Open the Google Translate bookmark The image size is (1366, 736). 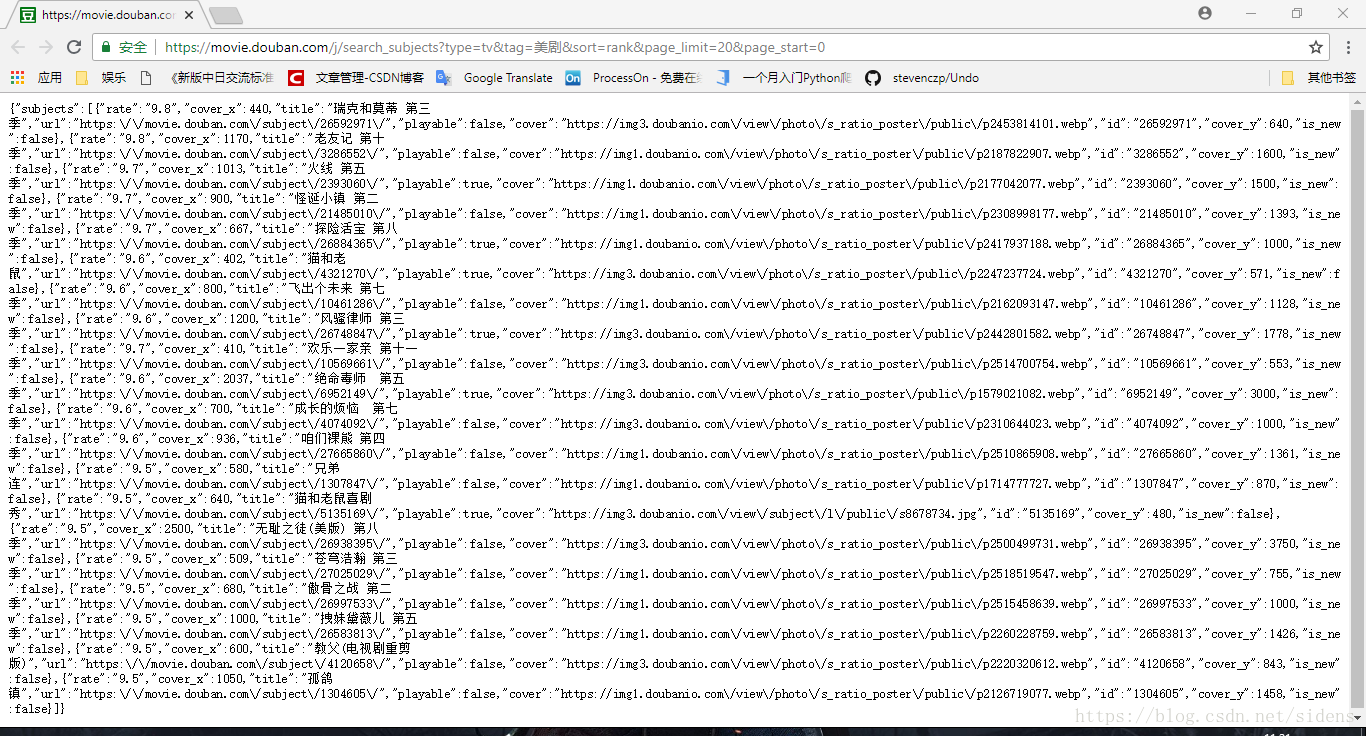pos(494,77)
